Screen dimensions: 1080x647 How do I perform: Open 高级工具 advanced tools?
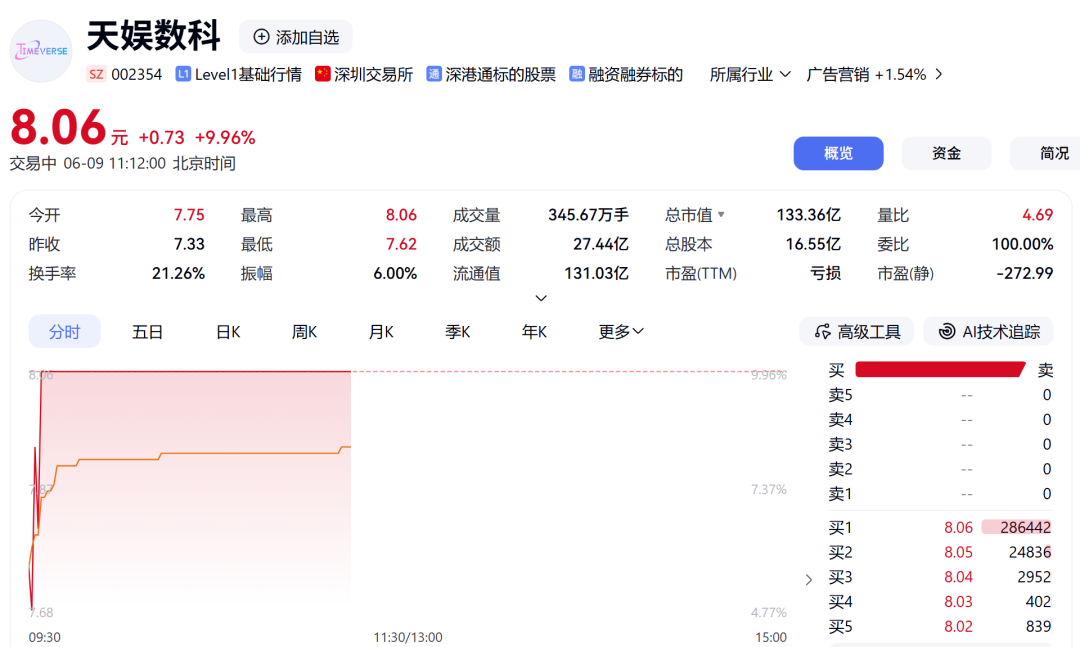tap(857, 331)
